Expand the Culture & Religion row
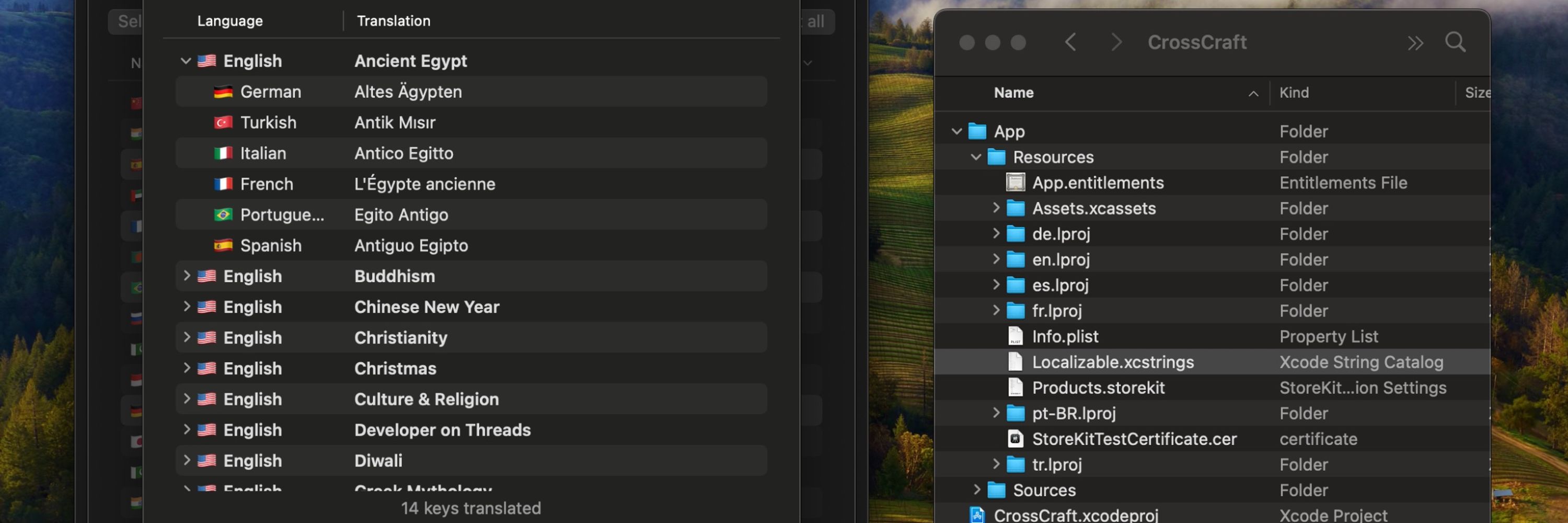This screenshot has height=523, width=1568. [187, 399]
